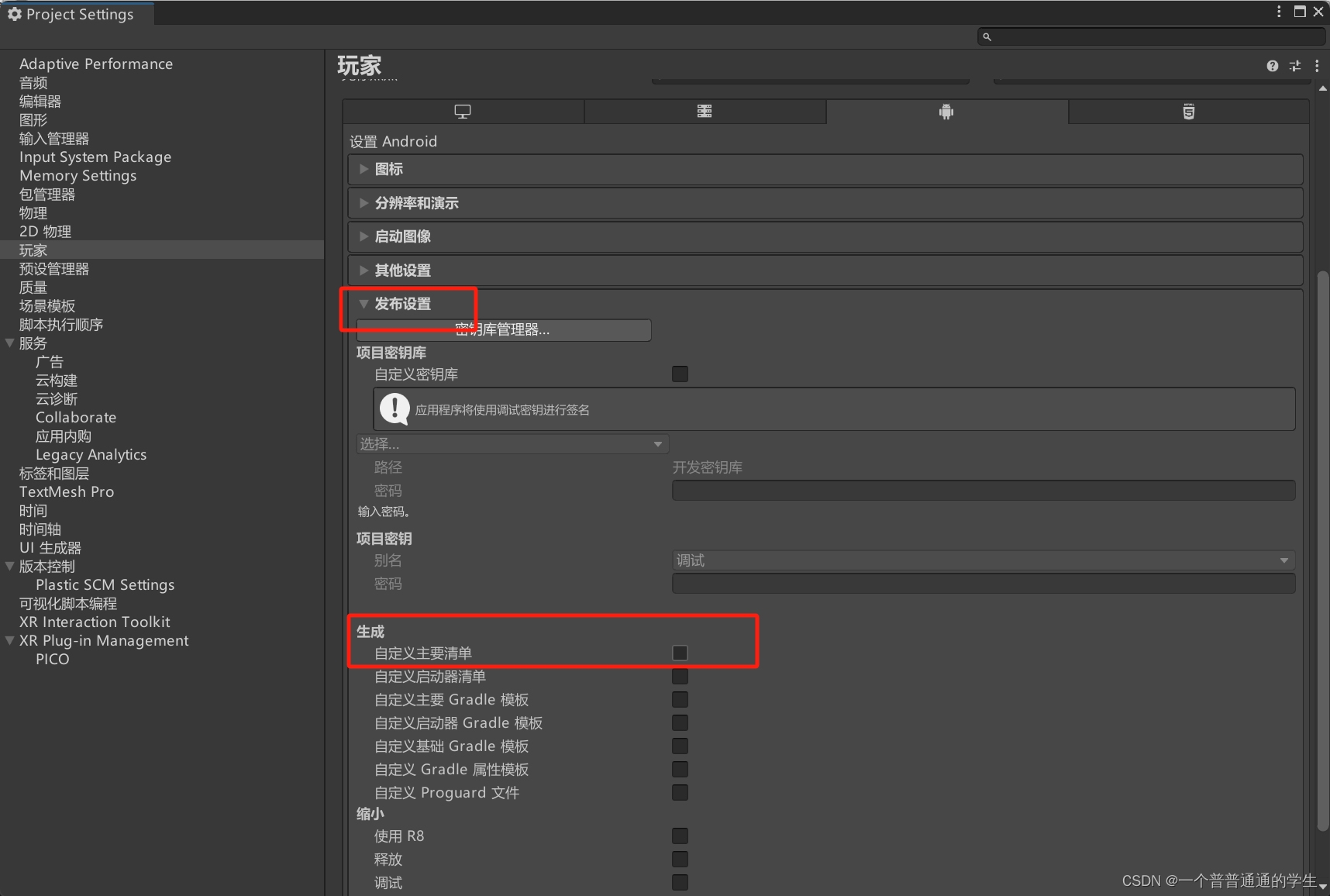Collapse the 服务 tree group
The height and width of the screenshot is (896, 1330).
coord(10,343)
